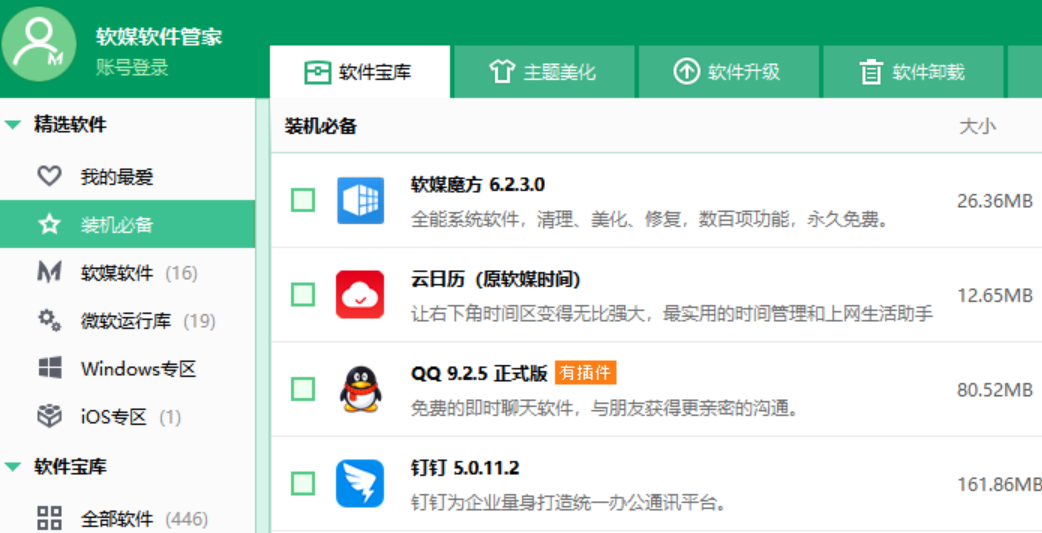1042x533 pixels.
Task: Click the 161.86MB size value
Action: (x=999, y=484)
